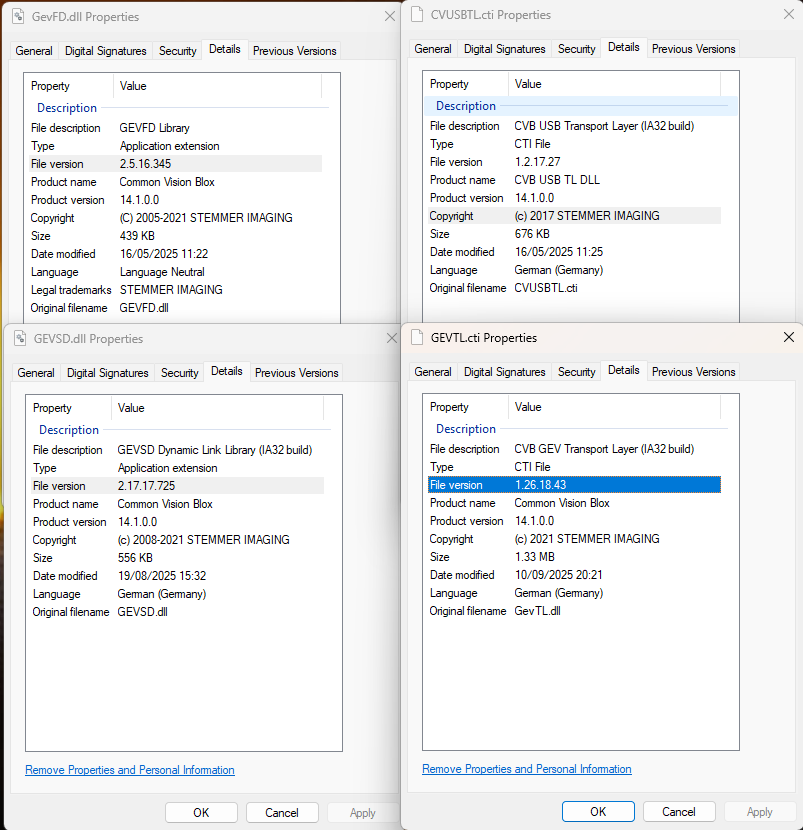Image resolution: width=803 pixels, height=830 pixels.
Task: Open Remove Properties link in GEVSD.dll window
Action: [130, 770]
